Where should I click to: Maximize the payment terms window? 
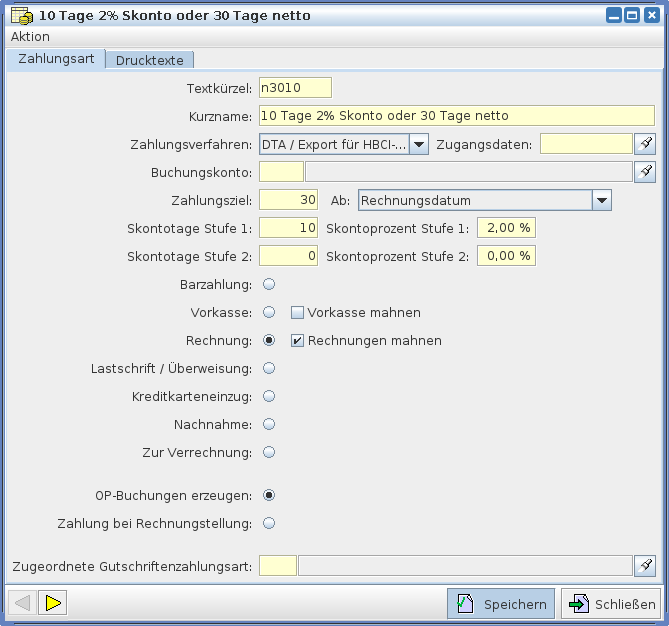tap(632, 15)
